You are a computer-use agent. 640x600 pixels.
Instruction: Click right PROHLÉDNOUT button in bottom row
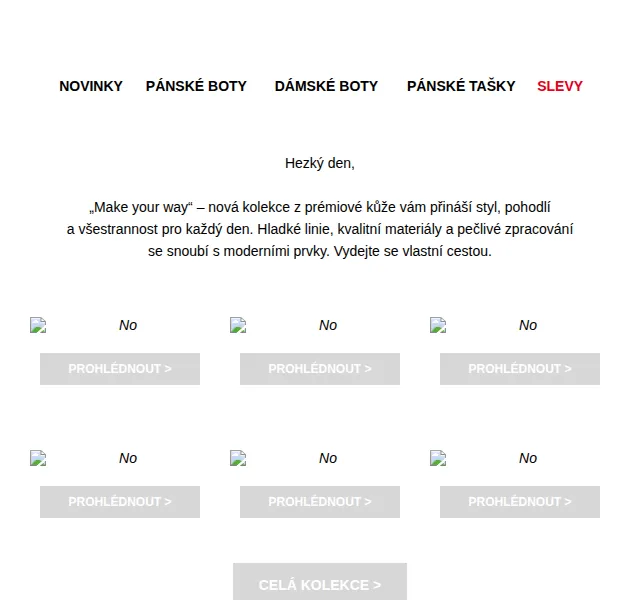520,502
